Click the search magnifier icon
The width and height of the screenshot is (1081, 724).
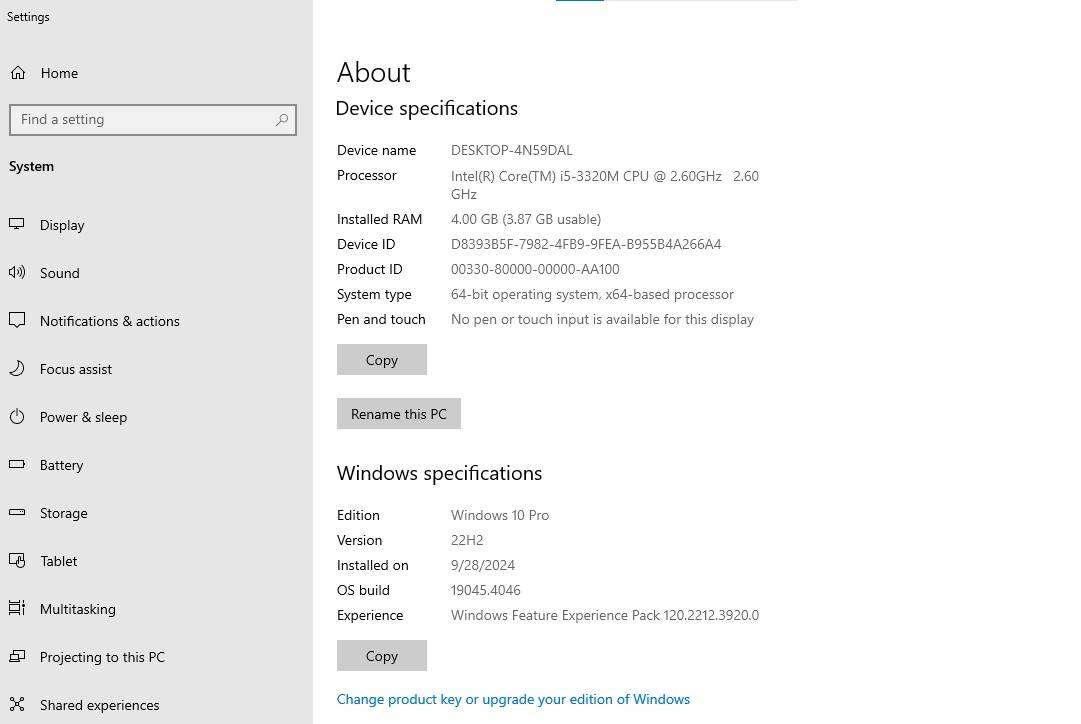pos(282,120)
